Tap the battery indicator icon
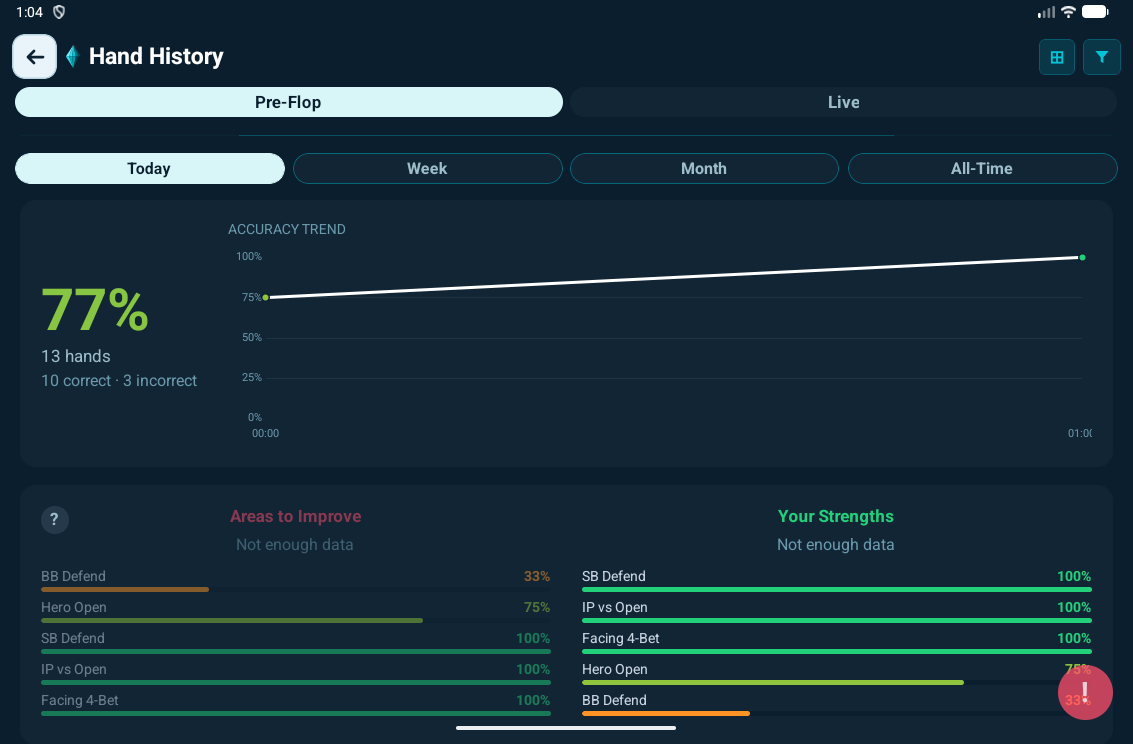This screenshot has height=744, width=1133. [x=1095, y=12]
